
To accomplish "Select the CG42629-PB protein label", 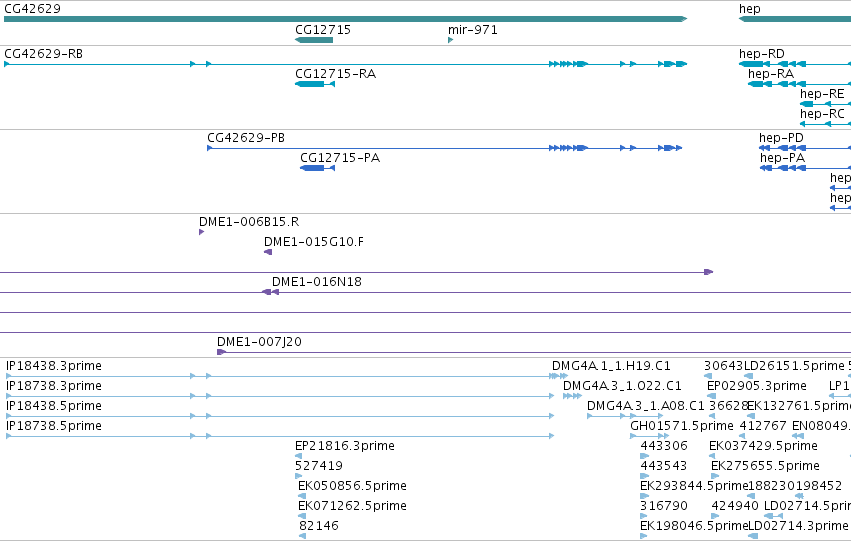I will pos(246,138).
